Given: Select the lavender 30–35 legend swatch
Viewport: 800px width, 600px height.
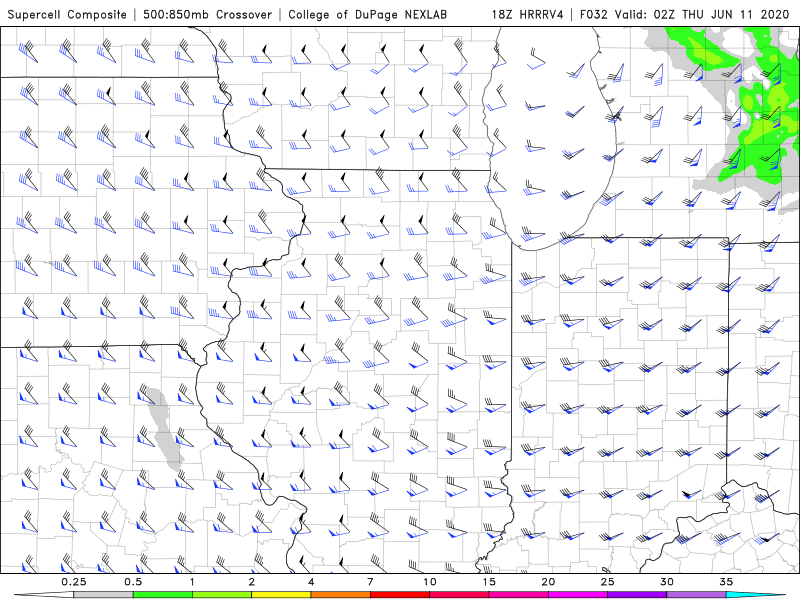Looking at the screenshot, I should point(696,595).
